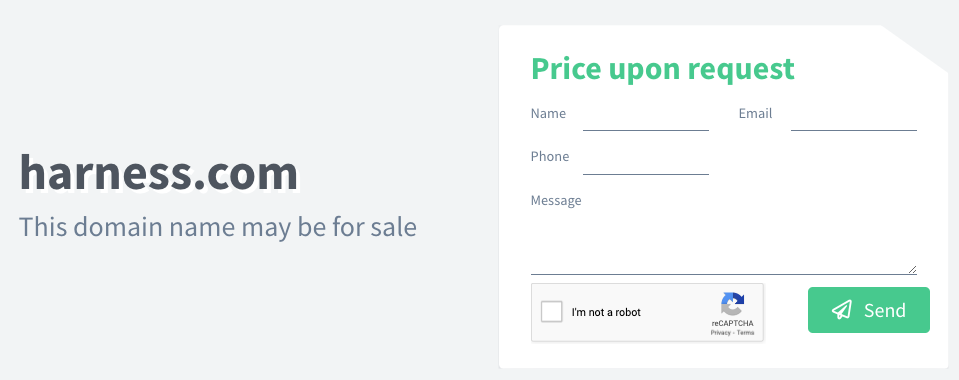Click the paper plane icon on Send

842,310
